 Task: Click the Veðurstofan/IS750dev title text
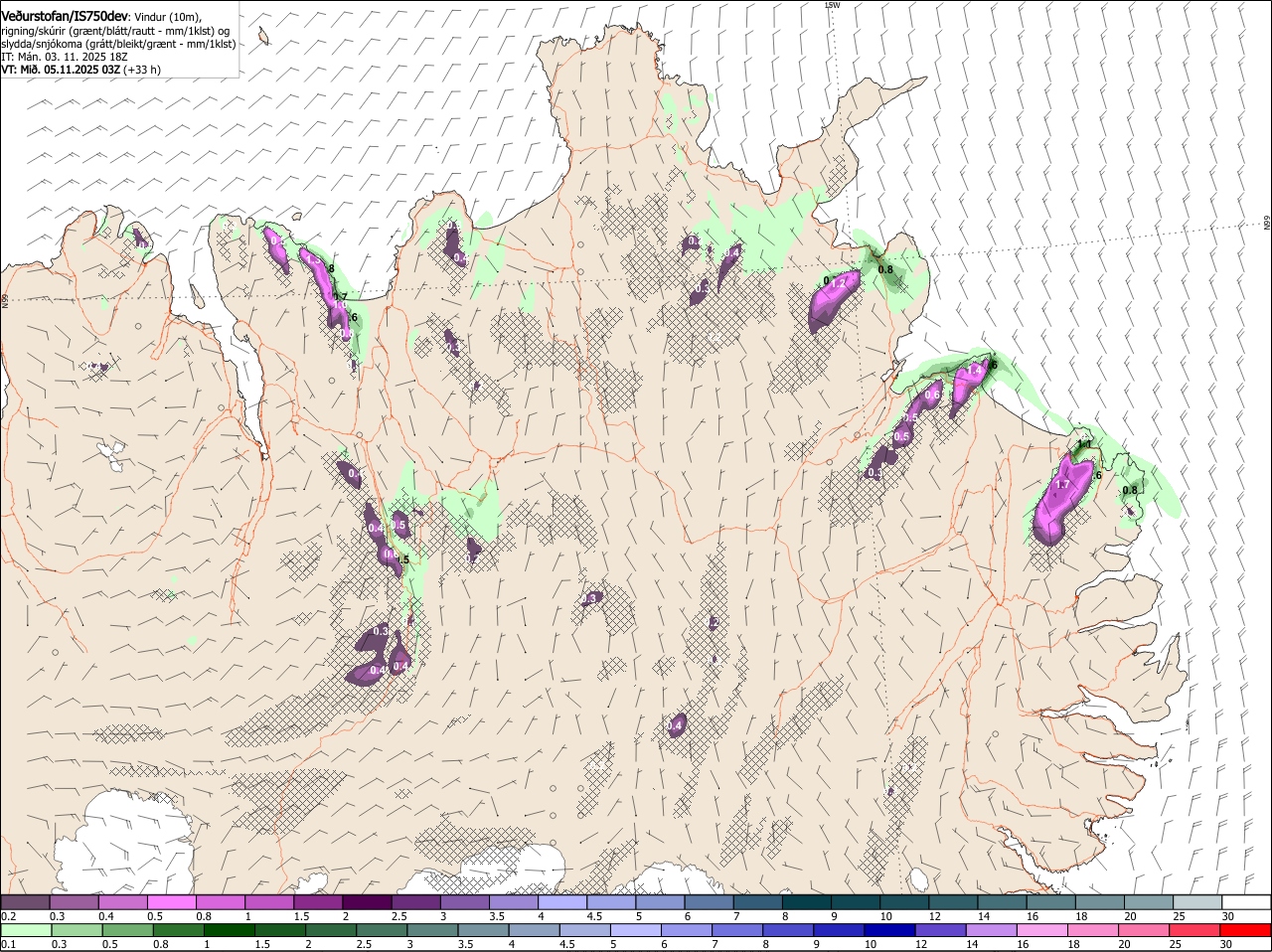click(65, 16)
